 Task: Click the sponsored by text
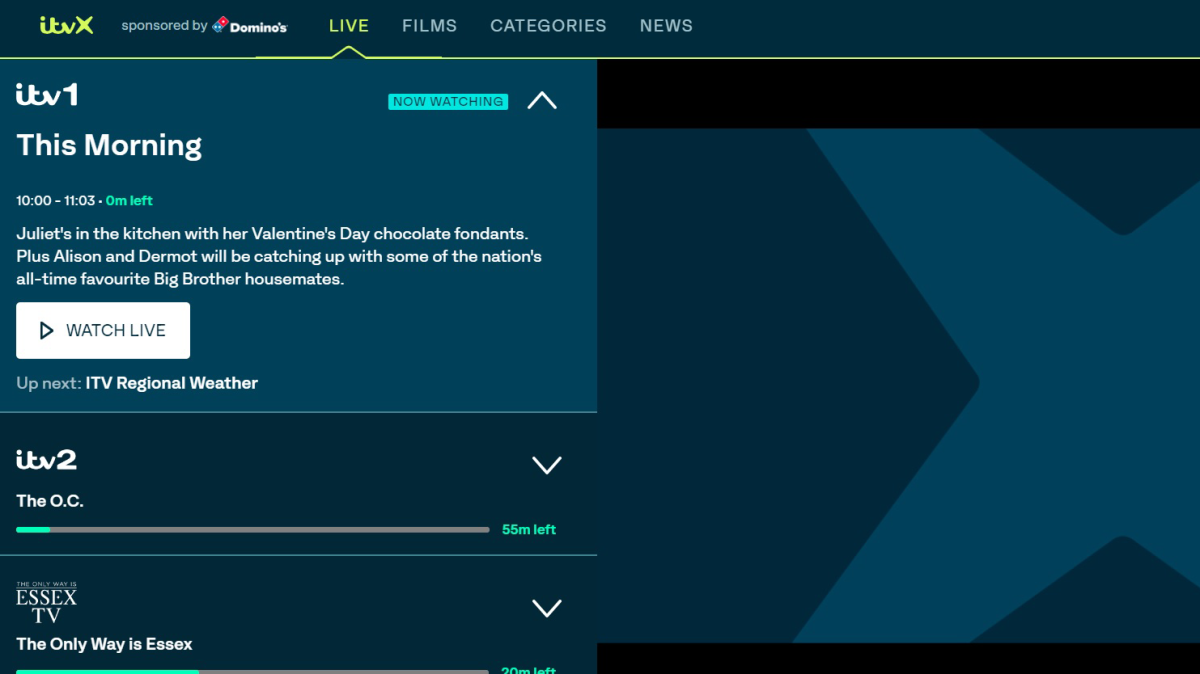[x=164, y=26]
